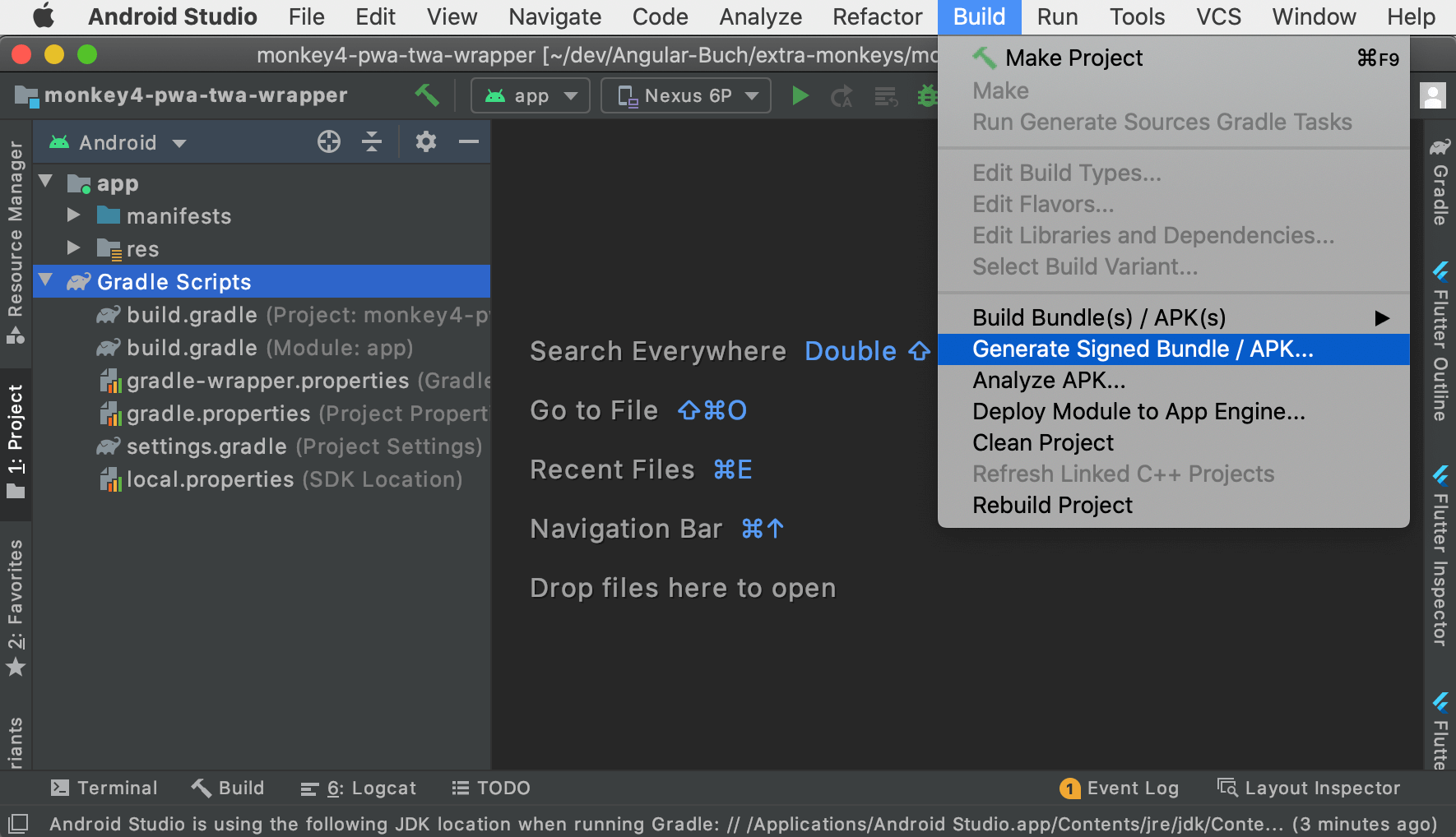The width and height of the screenshot is (1456, 837).
Task: Open the 2: Favorites side tab
Action: click(x=15, y=608)
